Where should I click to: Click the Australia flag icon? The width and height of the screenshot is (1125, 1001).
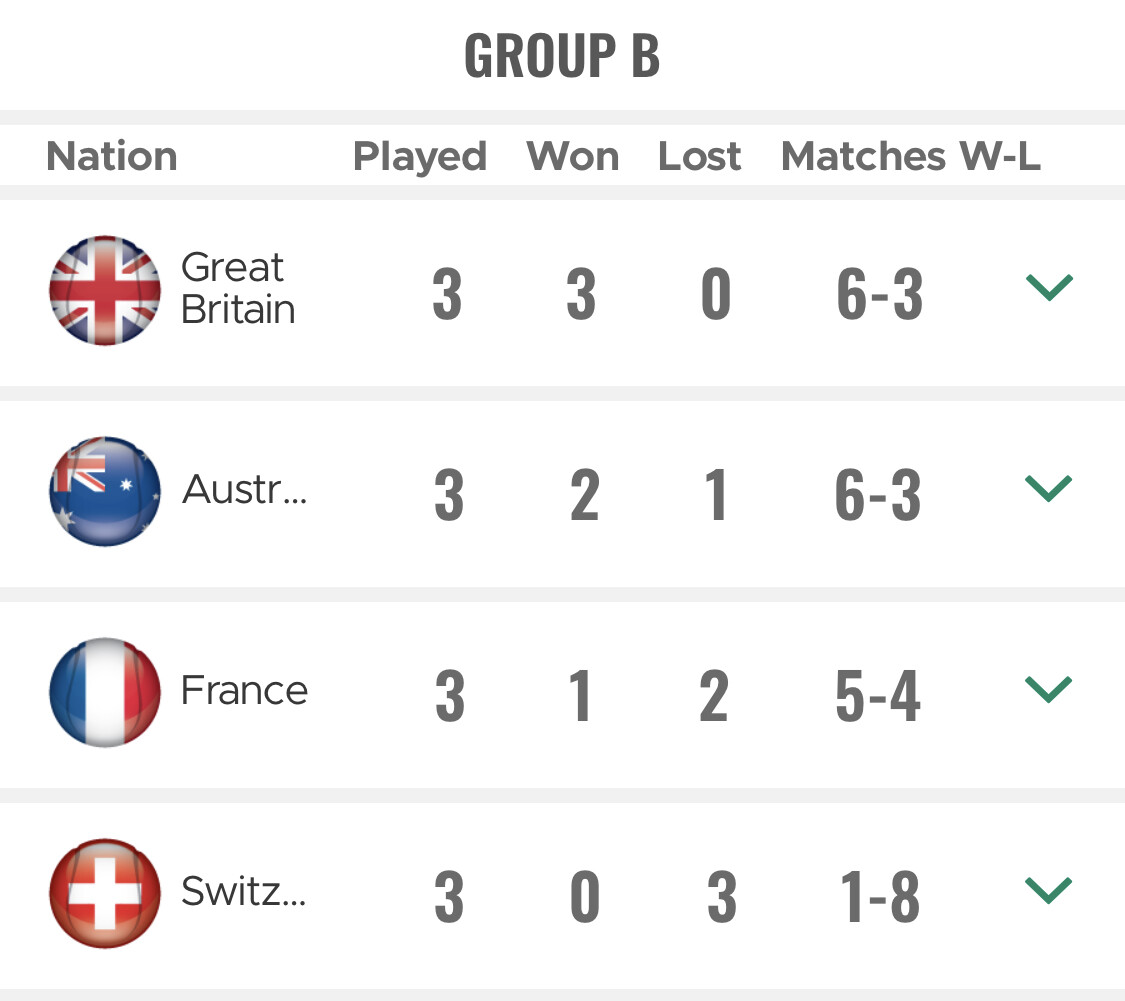[105, 492]
